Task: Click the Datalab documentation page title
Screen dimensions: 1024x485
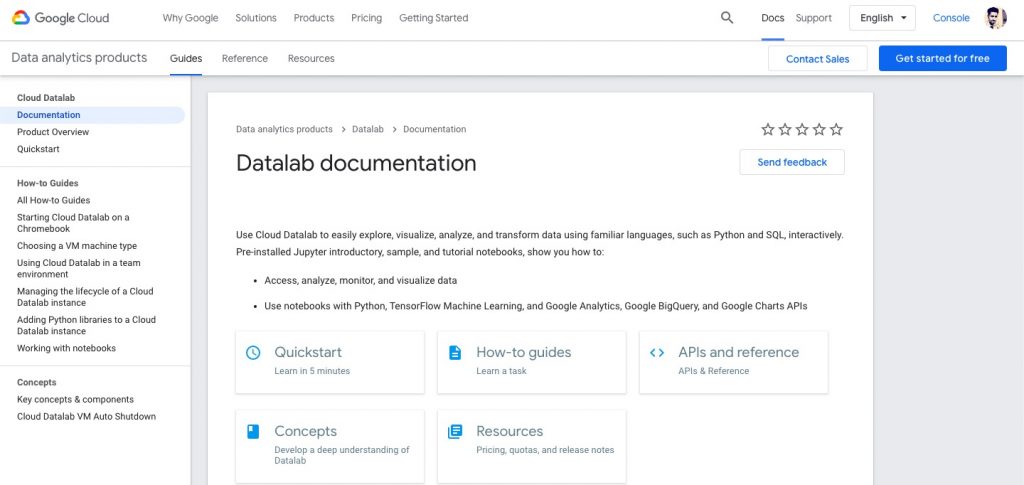Action: (x=356, y=163)
